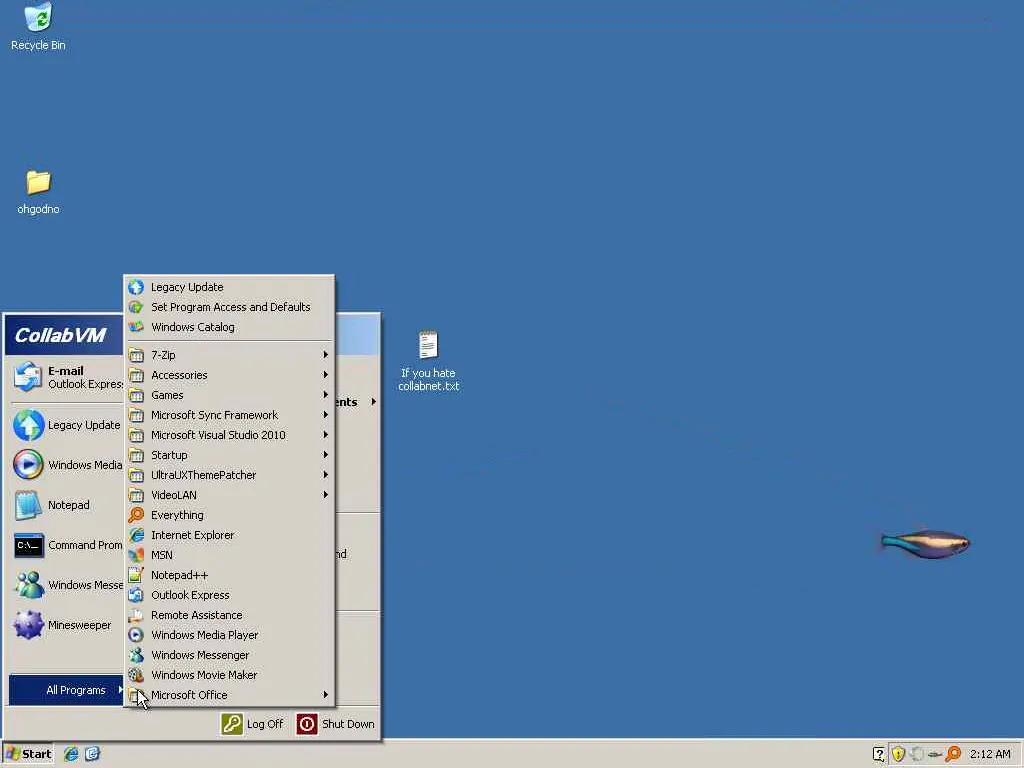Screen dimensions: 1024x768
Task: Click the security shield tray icon
Action: (x=899, y=754)
